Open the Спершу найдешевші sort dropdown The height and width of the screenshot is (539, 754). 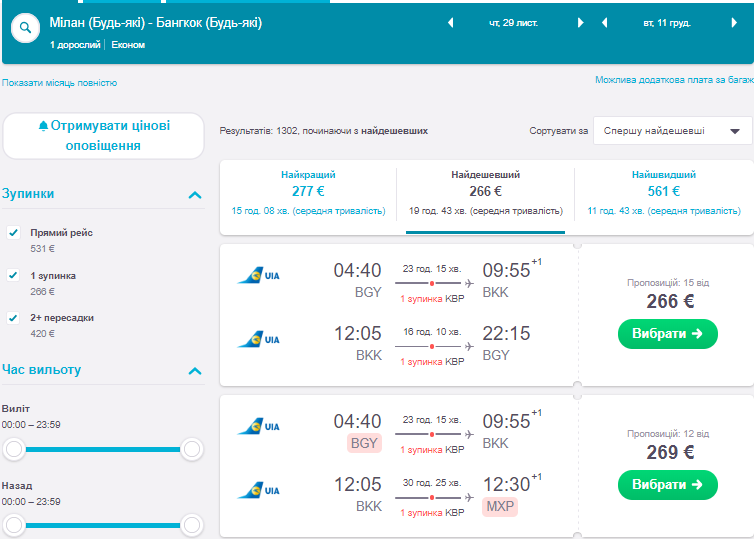672,131
